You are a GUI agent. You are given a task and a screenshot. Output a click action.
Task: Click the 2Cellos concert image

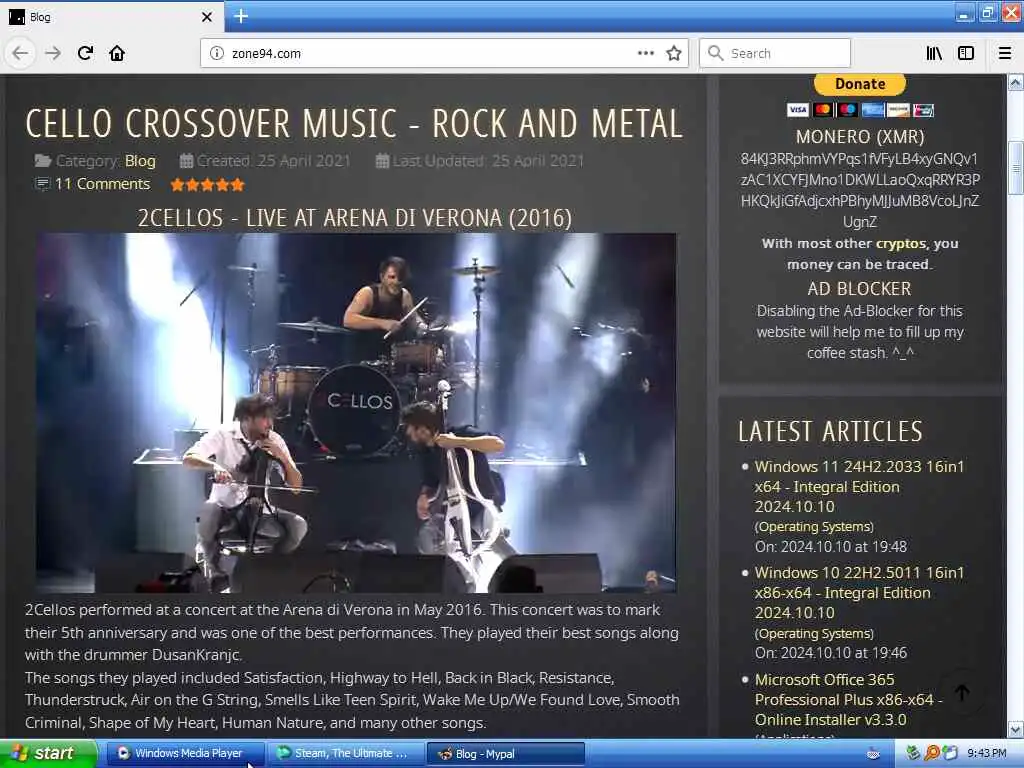point(356,413)
